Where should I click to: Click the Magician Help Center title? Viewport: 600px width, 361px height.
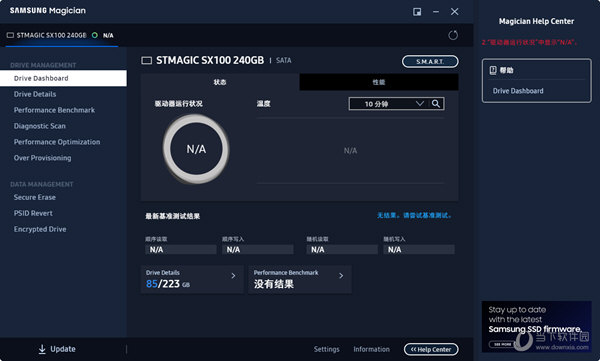click(x=536, y=21)
